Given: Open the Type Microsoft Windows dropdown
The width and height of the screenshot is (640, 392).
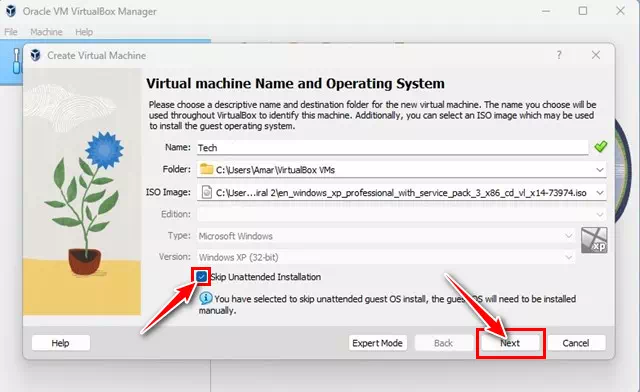Looking at the screenshot, I should (568, 236).
